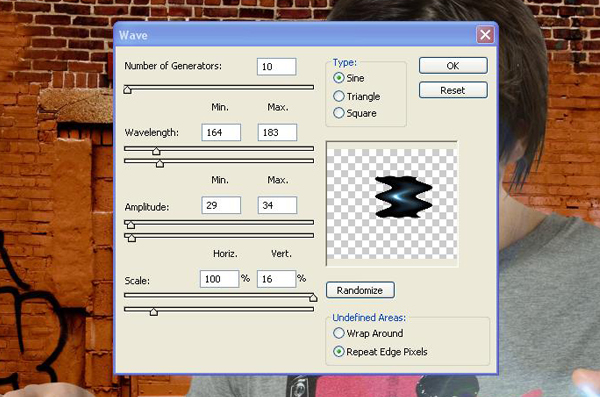
Task: Click the Amplitude Max. value field
Action: (277, 205)
